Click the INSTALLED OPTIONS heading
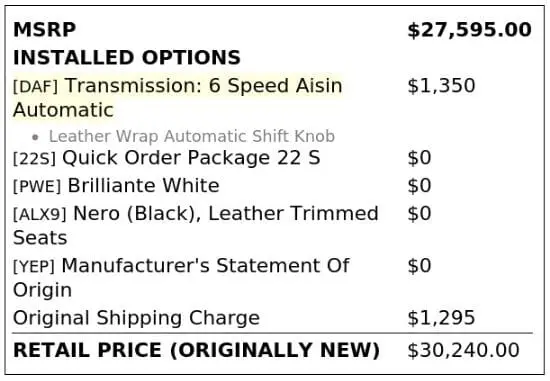 tap(127, 58)
